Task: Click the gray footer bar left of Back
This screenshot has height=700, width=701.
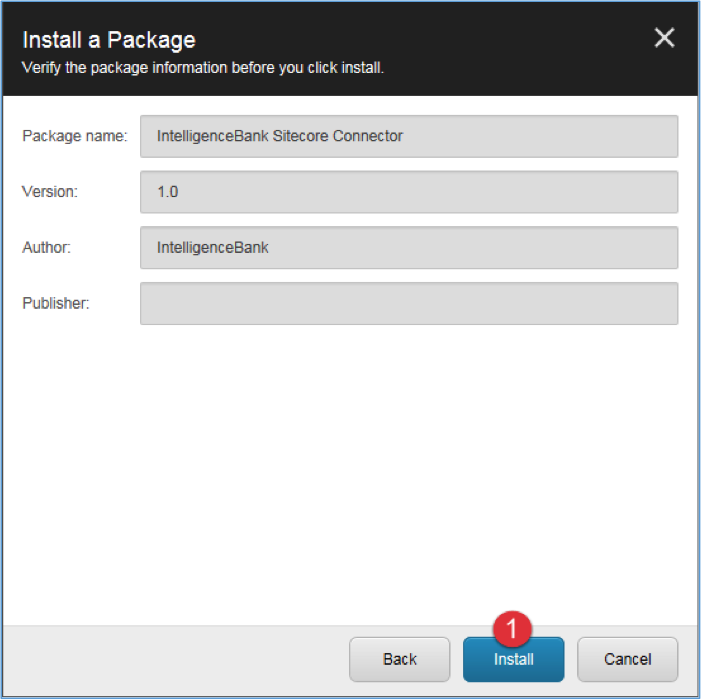Action: [174, 659]
